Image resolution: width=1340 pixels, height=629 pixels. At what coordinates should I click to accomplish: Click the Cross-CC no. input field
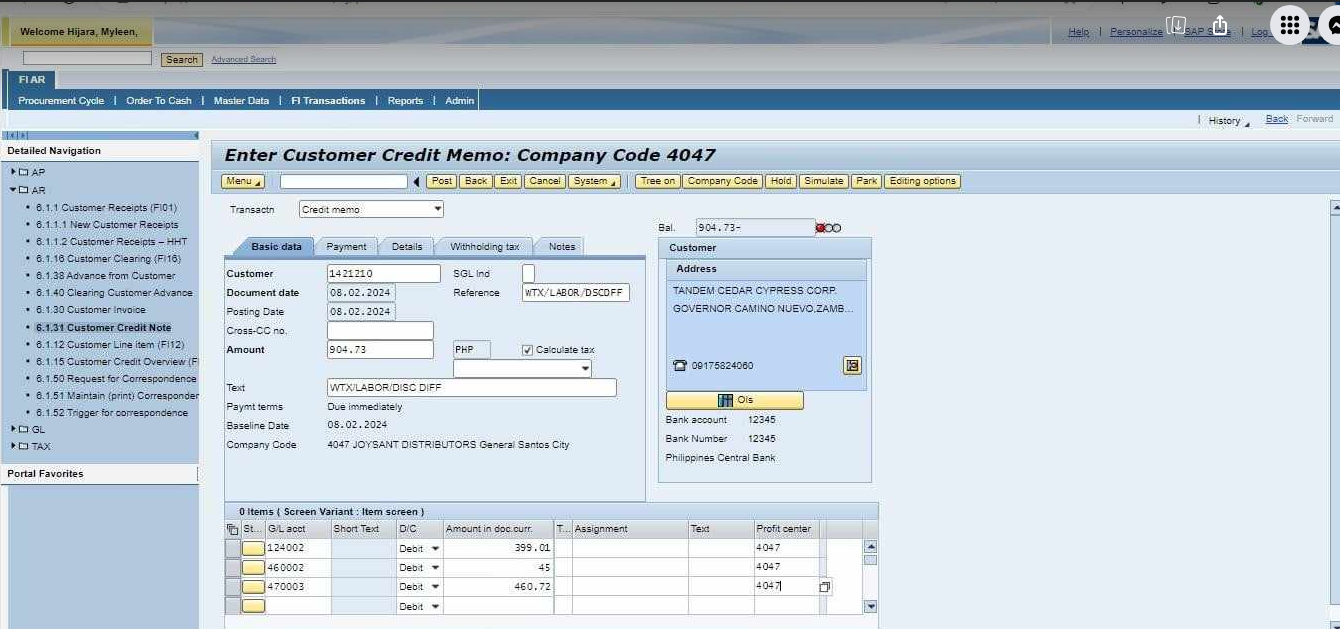click(x=380, y=330)
